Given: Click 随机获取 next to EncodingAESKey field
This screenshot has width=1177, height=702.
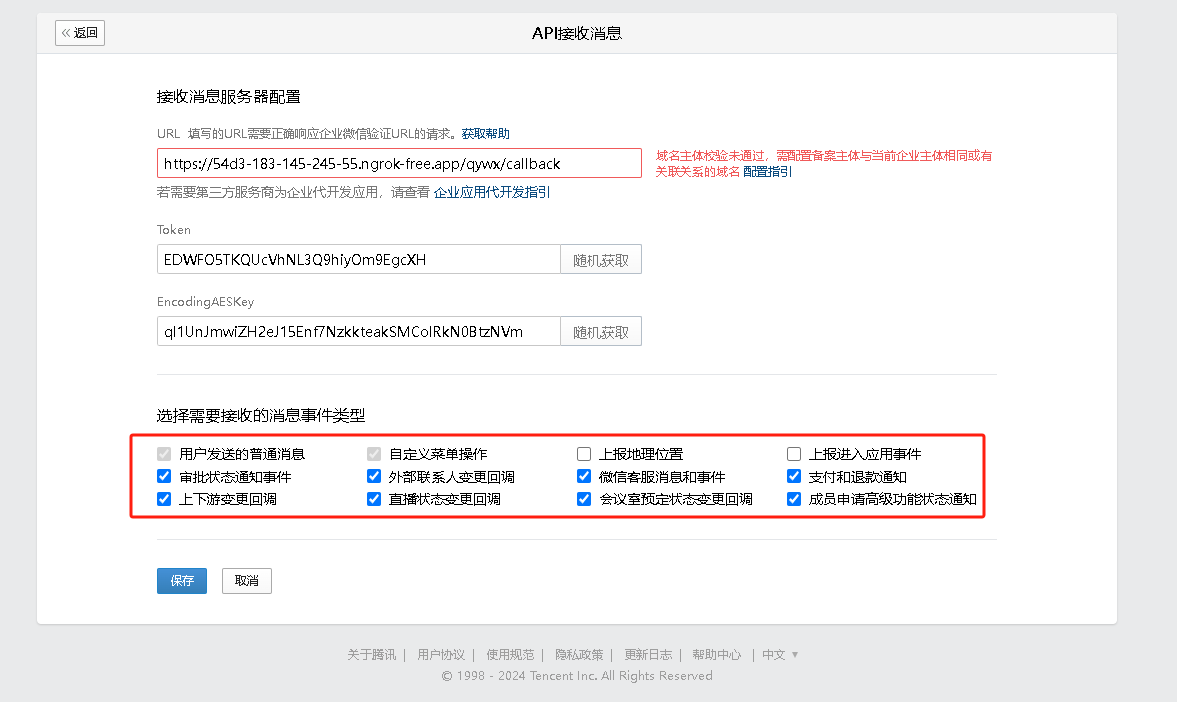Looking at the screenshot, I should (600, 331).
